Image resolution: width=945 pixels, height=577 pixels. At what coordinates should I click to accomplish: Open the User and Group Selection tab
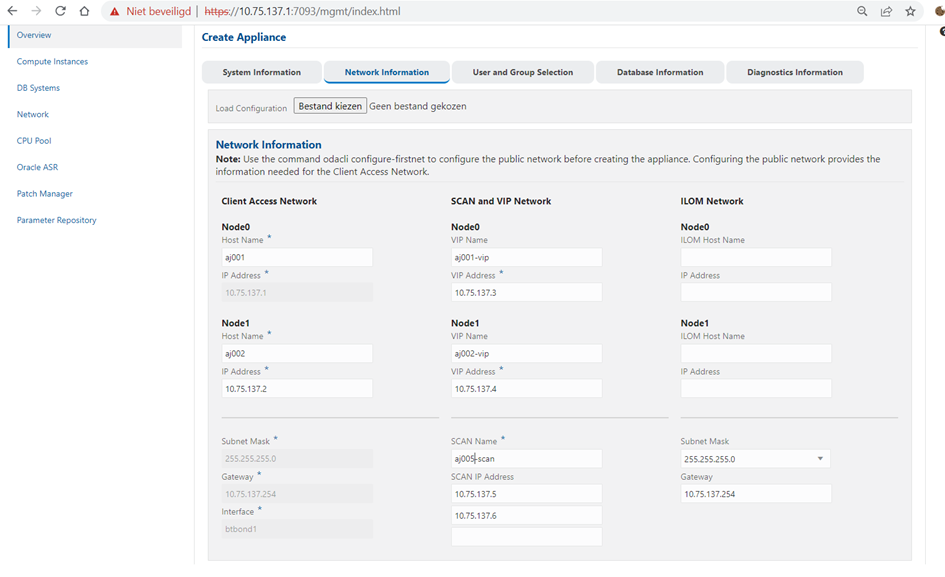pos(522,72)
